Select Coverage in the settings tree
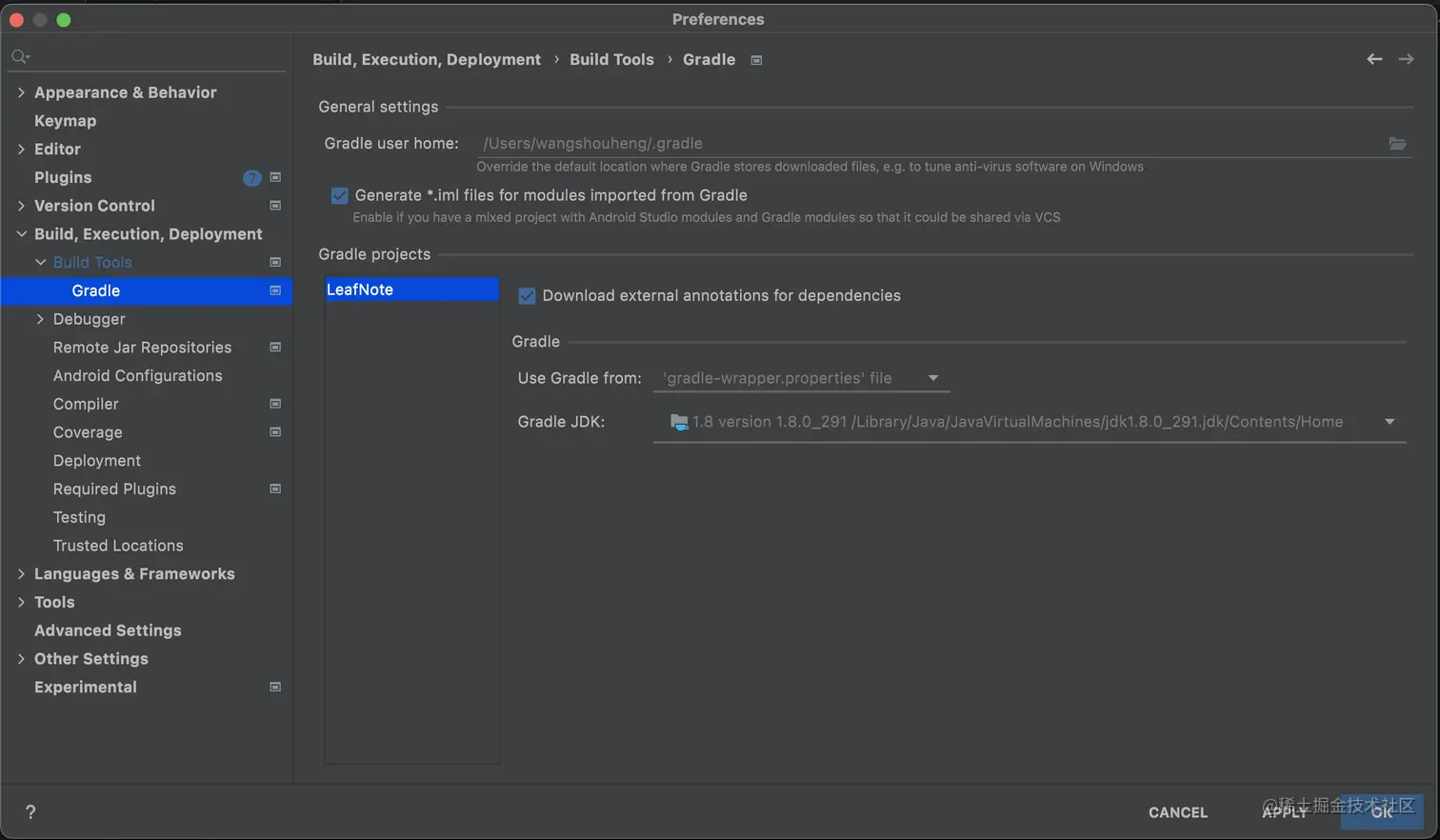 [88, 432]
